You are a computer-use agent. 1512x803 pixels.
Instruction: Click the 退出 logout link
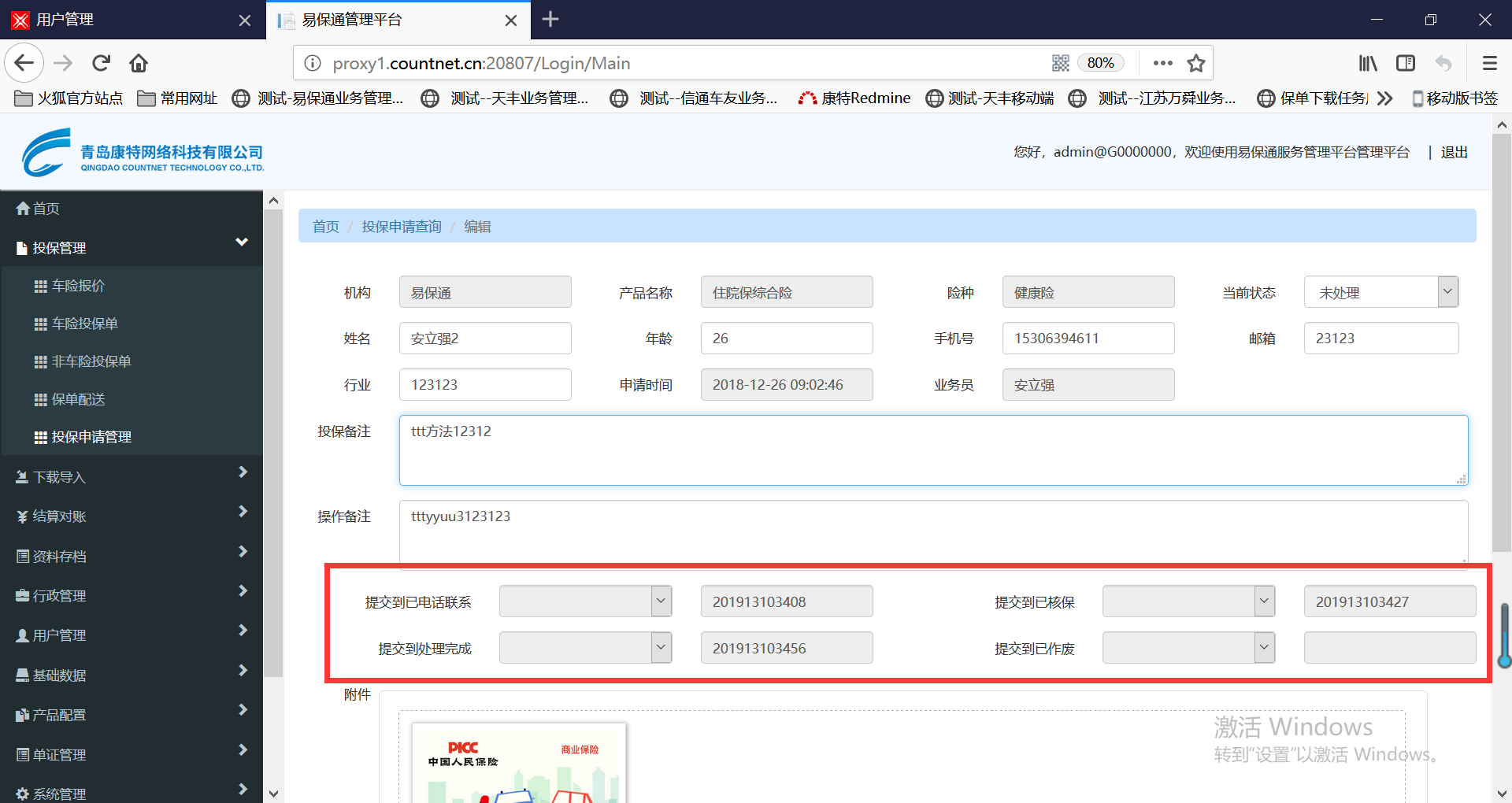coord(1454,152)
